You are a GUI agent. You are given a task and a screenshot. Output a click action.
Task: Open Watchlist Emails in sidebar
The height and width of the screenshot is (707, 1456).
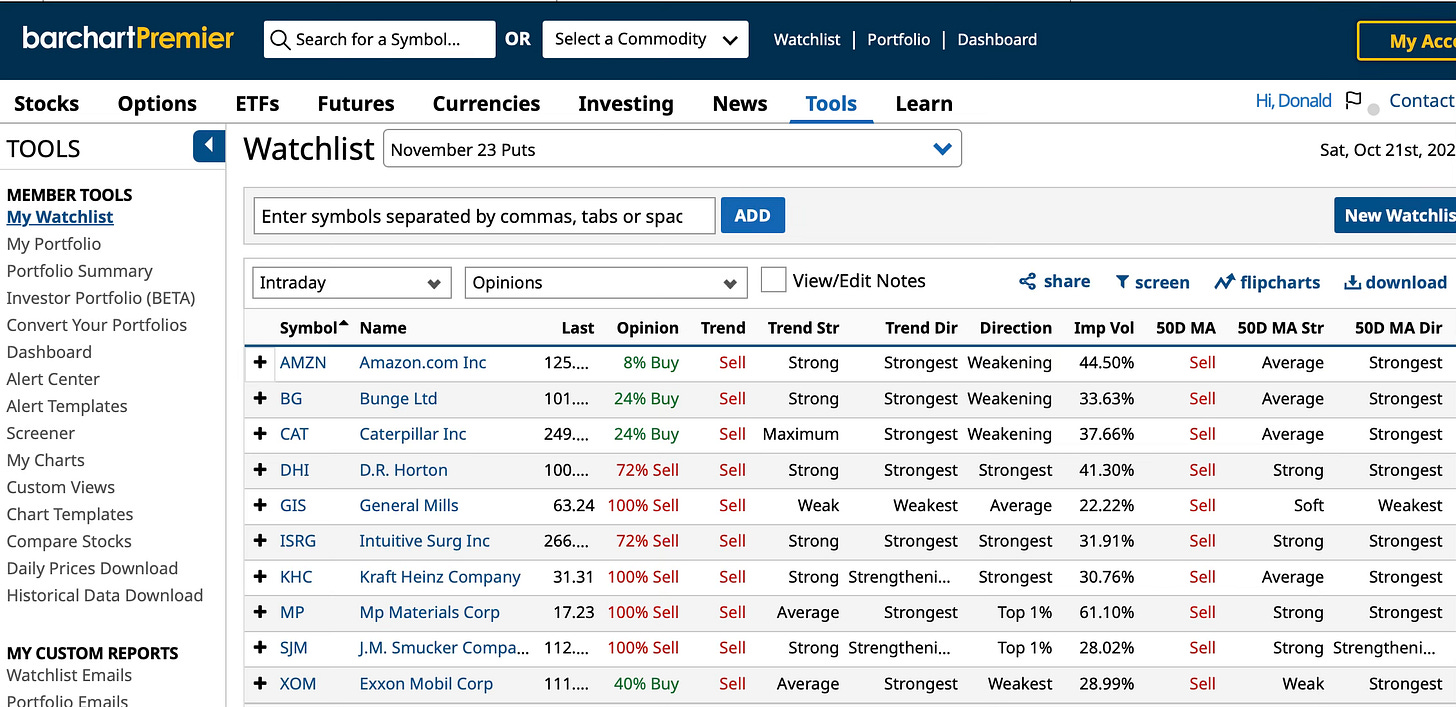tap(69, 675)
